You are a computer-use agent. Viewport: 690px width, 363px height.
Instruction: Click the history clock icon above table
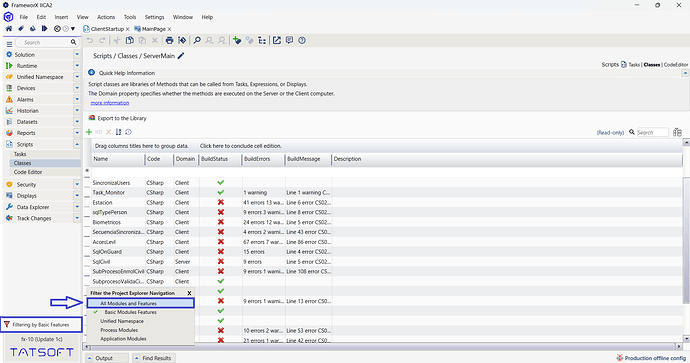[x=128, y=132]
